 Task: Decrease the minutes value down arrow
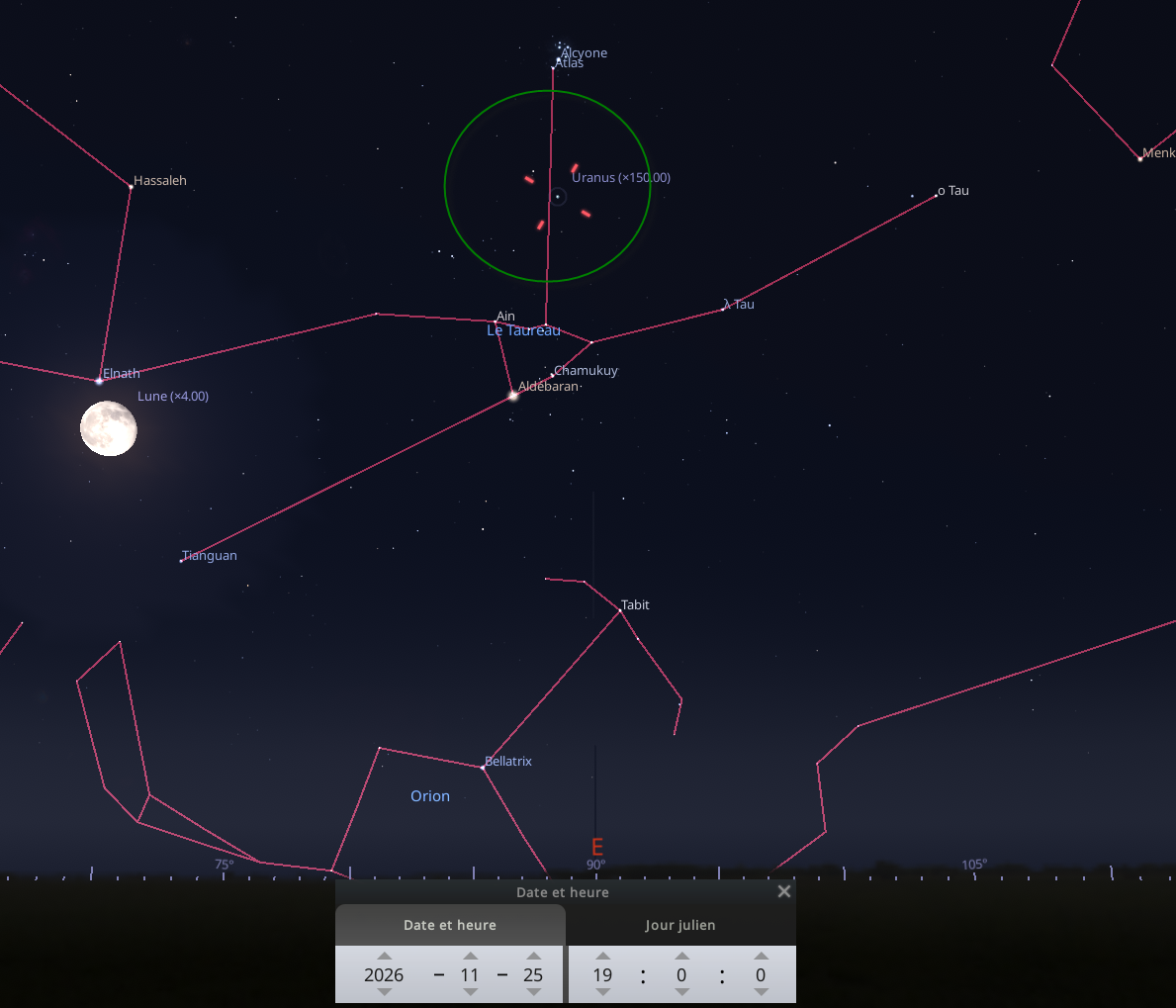(681, 992)
